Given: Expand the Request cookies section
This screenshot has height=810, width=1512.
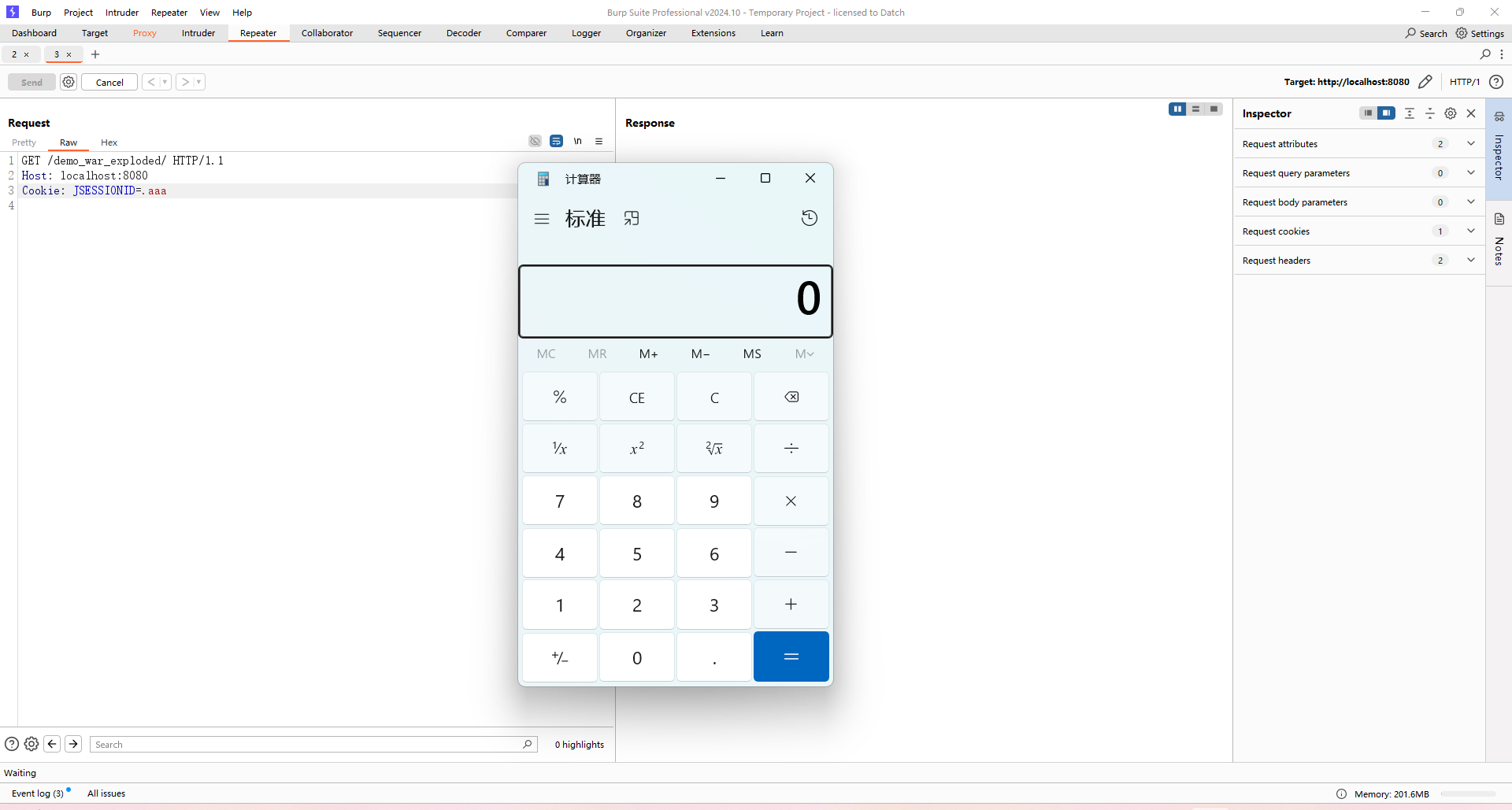Looking at the screenshot, I should pyautogui.click(x=1470, y=231).
